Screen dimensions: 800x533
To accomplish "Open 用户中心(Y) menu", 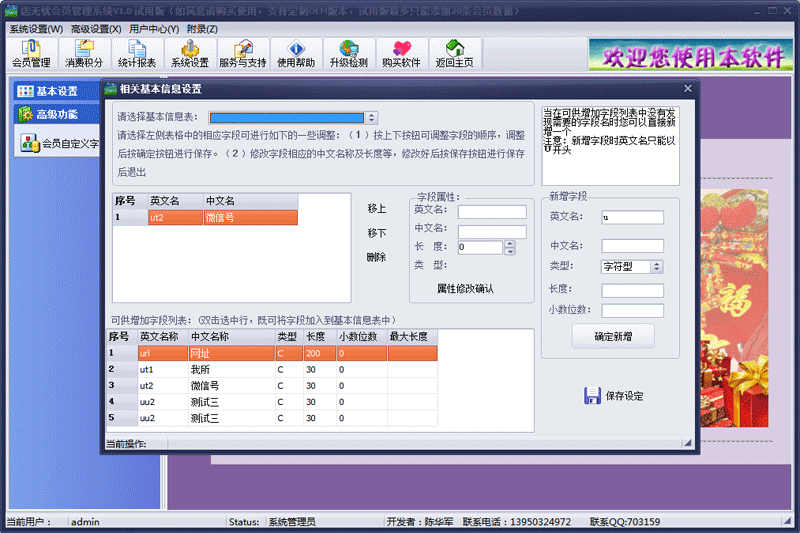I will [154, 29].
